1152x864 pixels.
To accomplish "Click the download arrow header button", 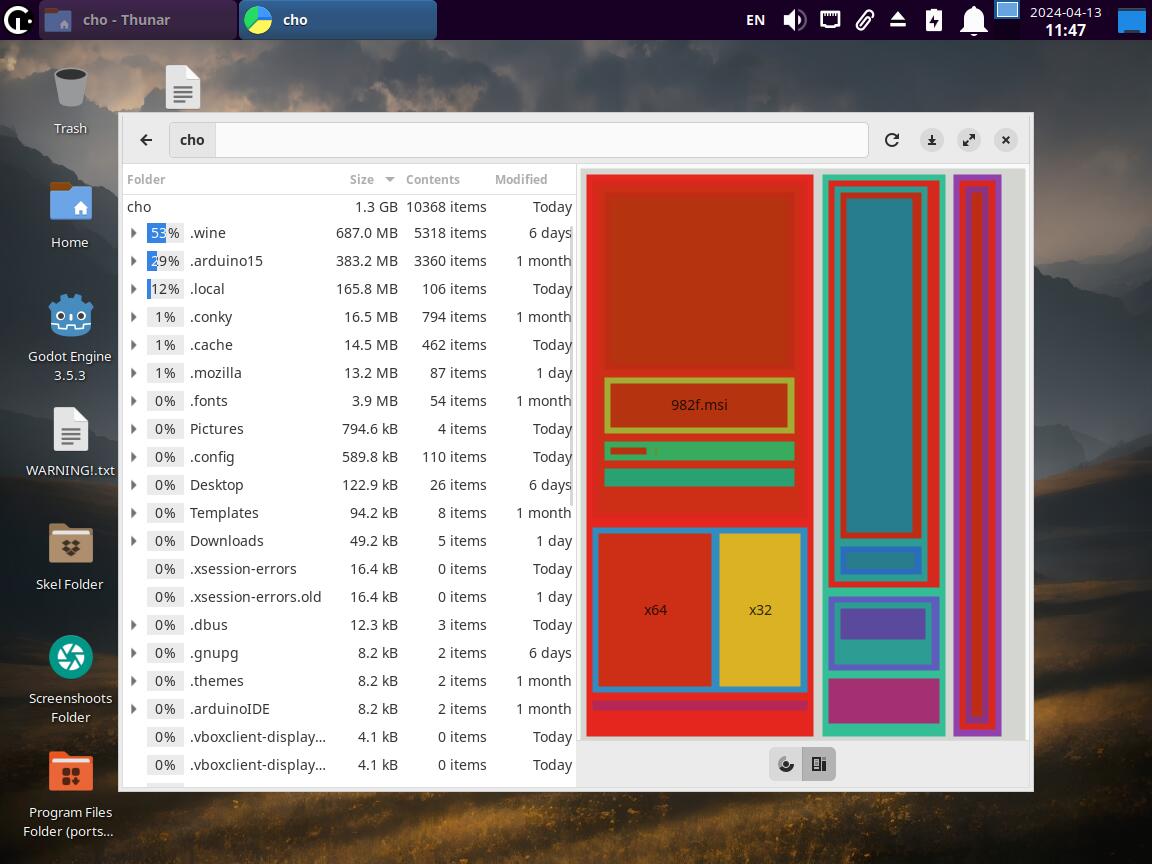I will pyautogui.click(x=932, y=140).
